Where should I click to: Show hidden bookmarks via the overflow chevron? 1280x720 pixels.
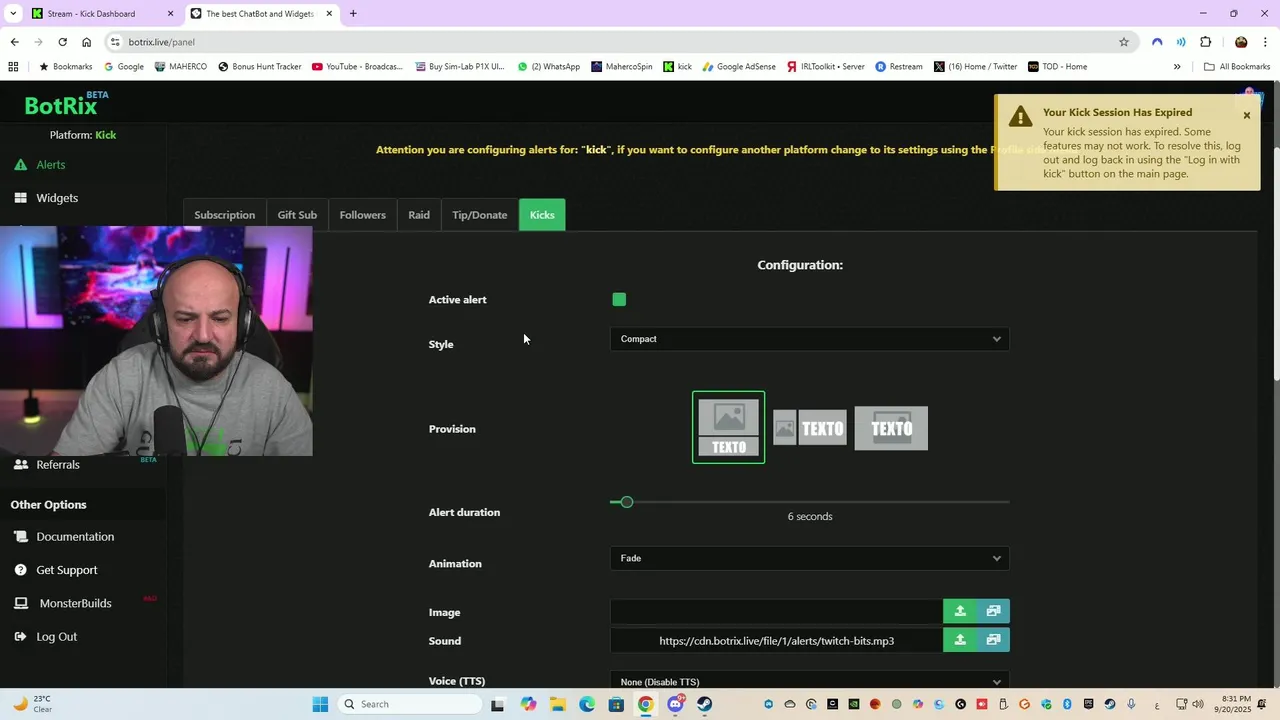point(1177,67)
